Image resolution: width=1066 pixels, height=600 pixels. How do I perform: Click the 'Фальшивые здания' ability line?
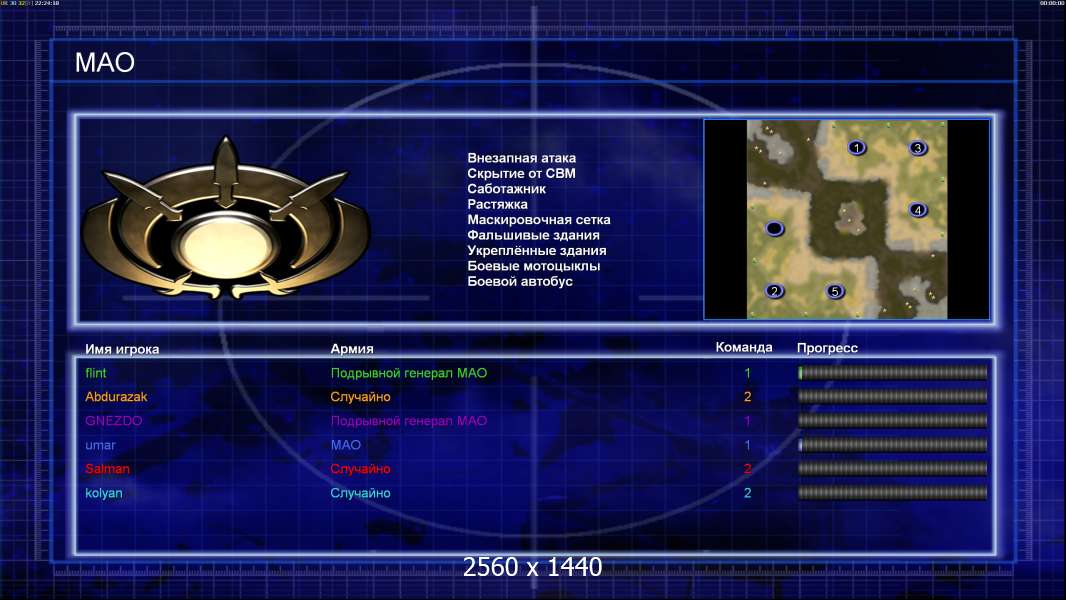tap(534, 235)
